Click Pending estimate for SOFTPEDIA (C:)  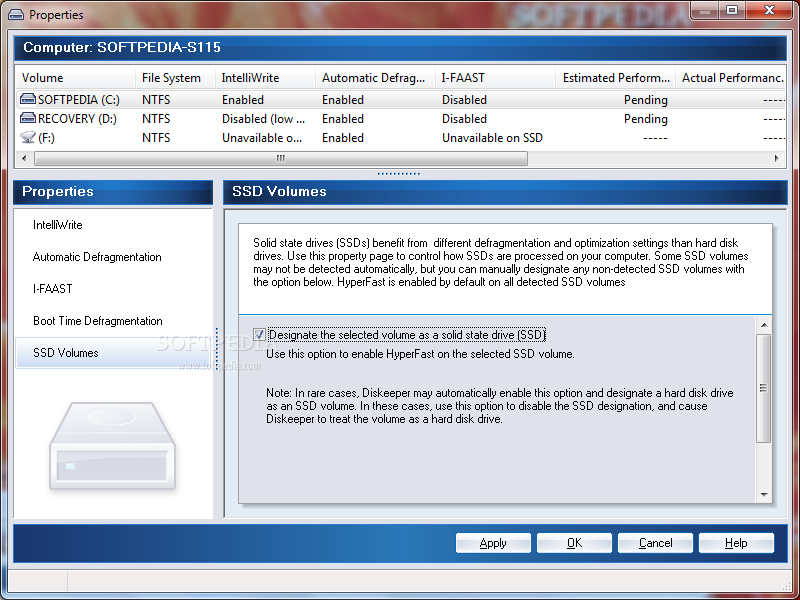[645, 99]
